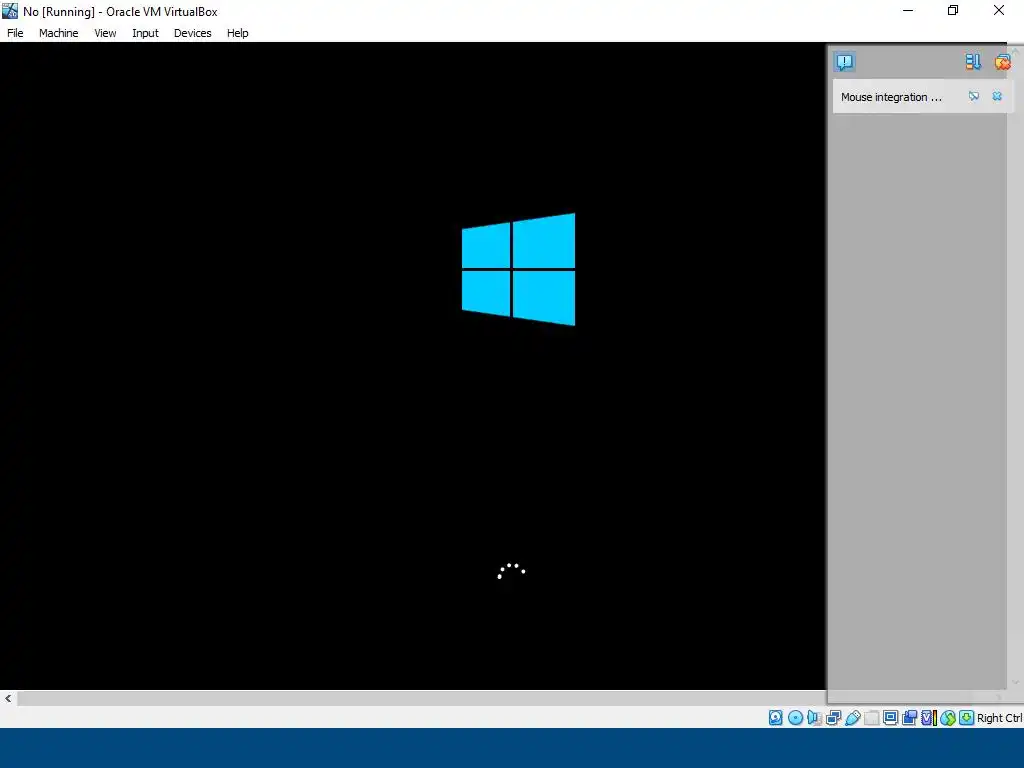
Task: Open the View menu
Action: [x=105, y=33]
